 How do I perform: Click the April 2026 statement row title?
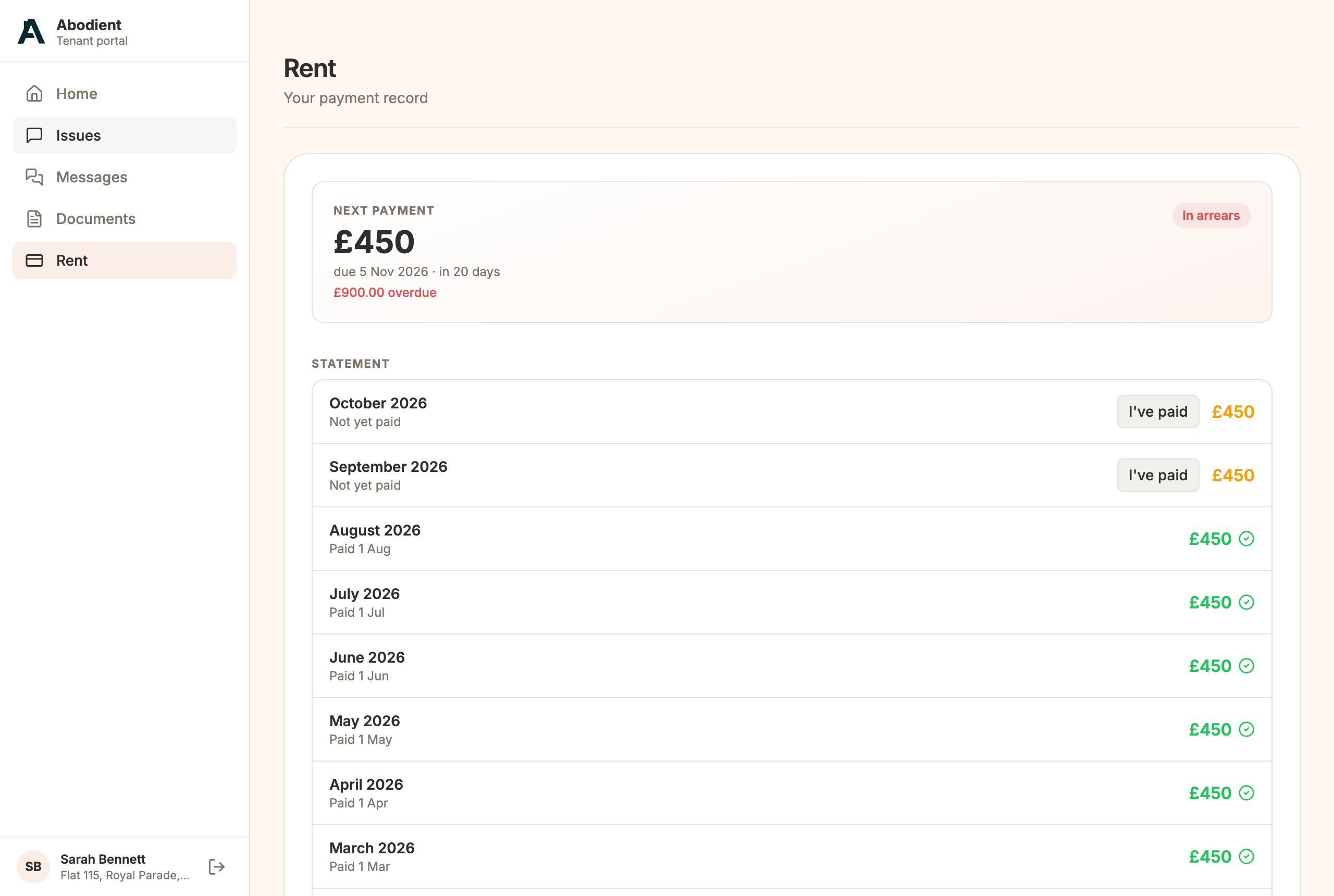(366, 783)
